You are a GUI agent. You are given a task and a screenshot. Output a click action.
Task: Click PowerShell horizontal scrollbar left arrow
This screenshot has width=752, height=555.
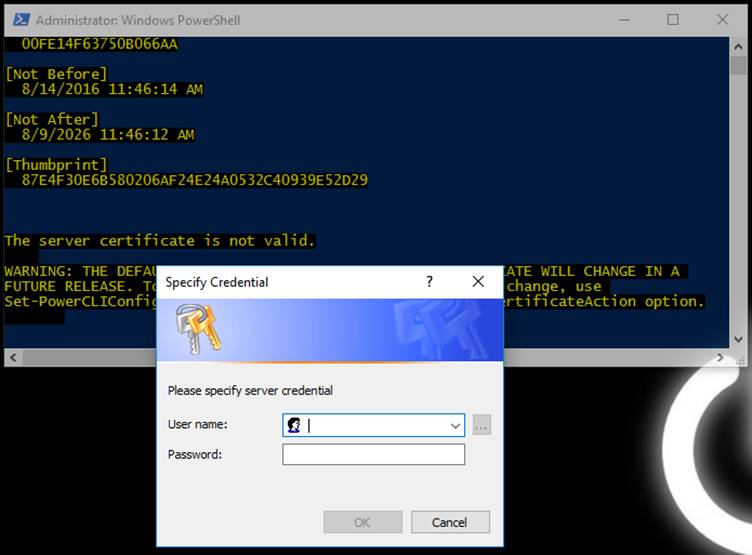click(x=13, y=357)
